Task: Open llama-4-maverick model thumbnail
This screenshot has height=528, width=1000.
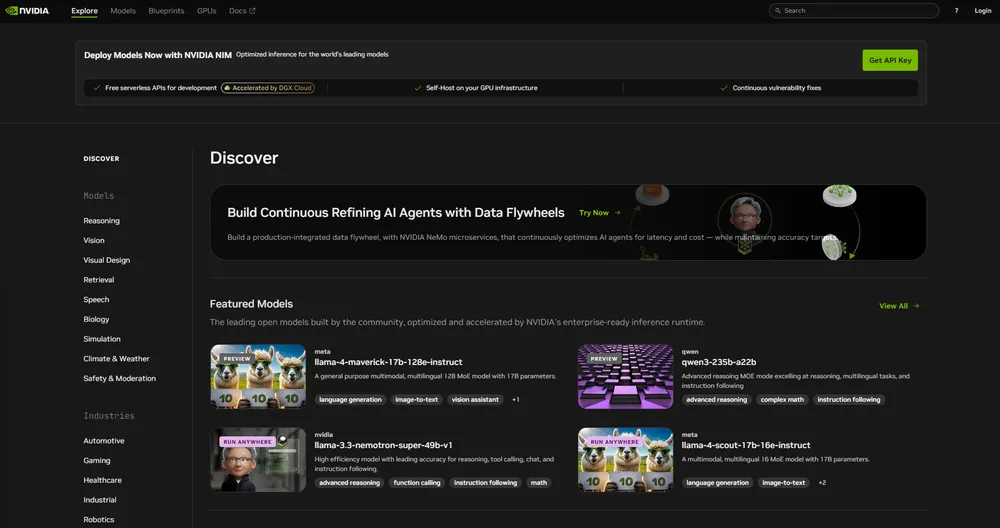Action: (258, 377)
